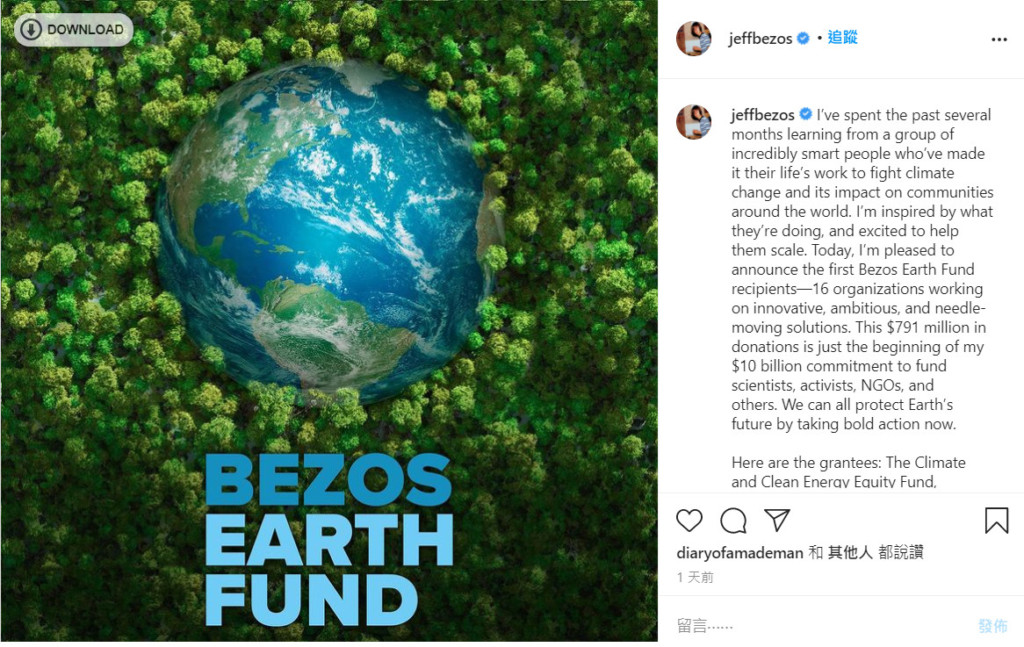This screenshot has width=1024, height=647.
Task: Save the post with the bookmark icon
Action: 996,520
